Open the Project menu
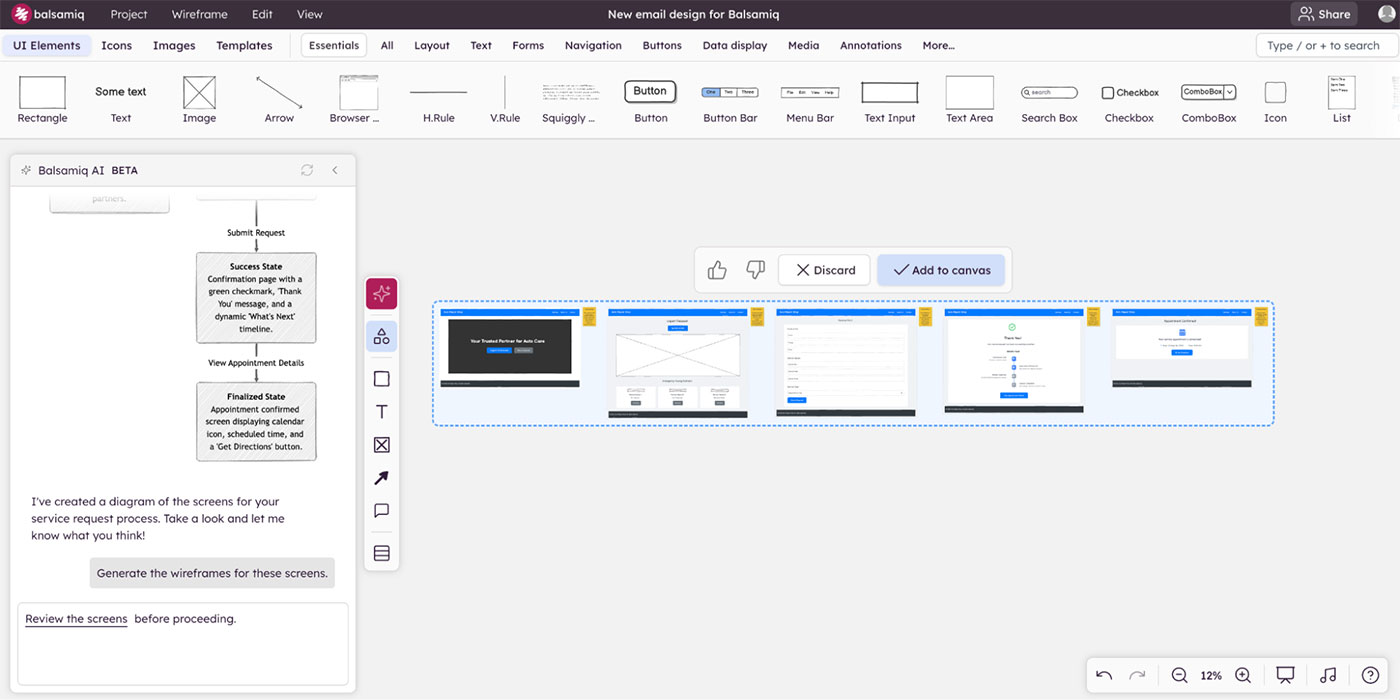 tap(128, 14)
